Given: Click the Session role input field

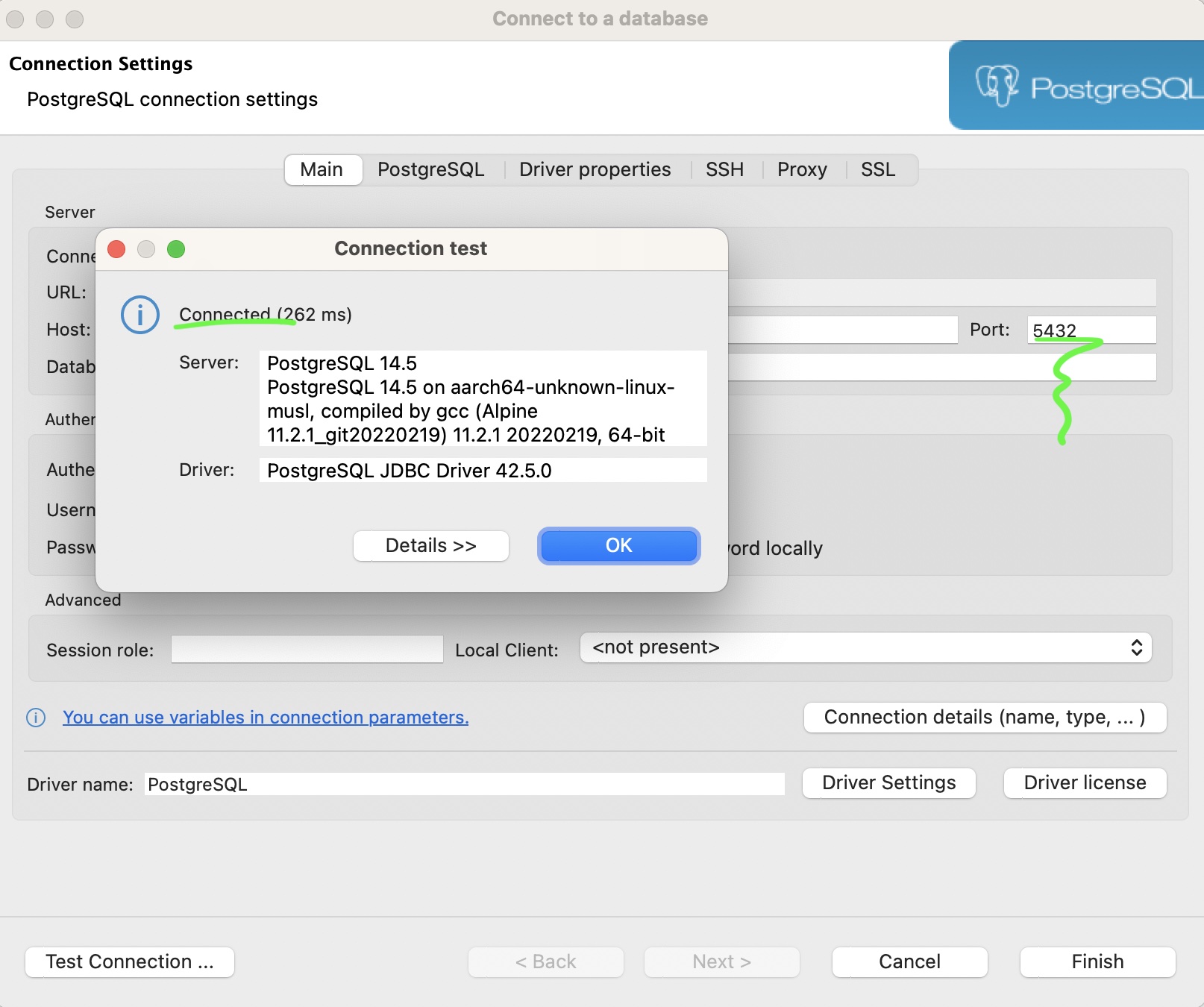Looking at the screenshot, I should [307, 649].
